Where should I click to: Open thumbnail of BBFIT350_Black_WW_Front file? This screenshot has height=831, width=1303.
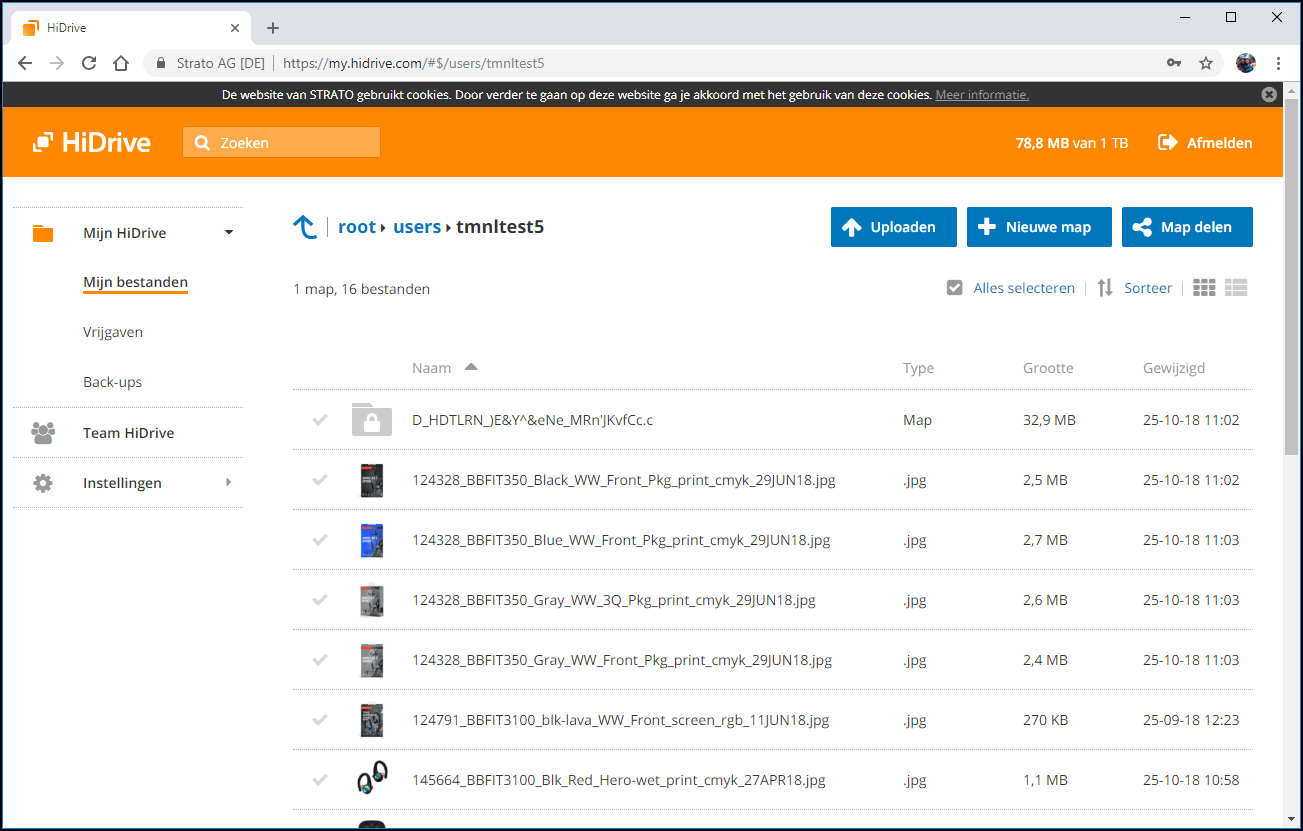pyautogui.click(x=372, y=480)
